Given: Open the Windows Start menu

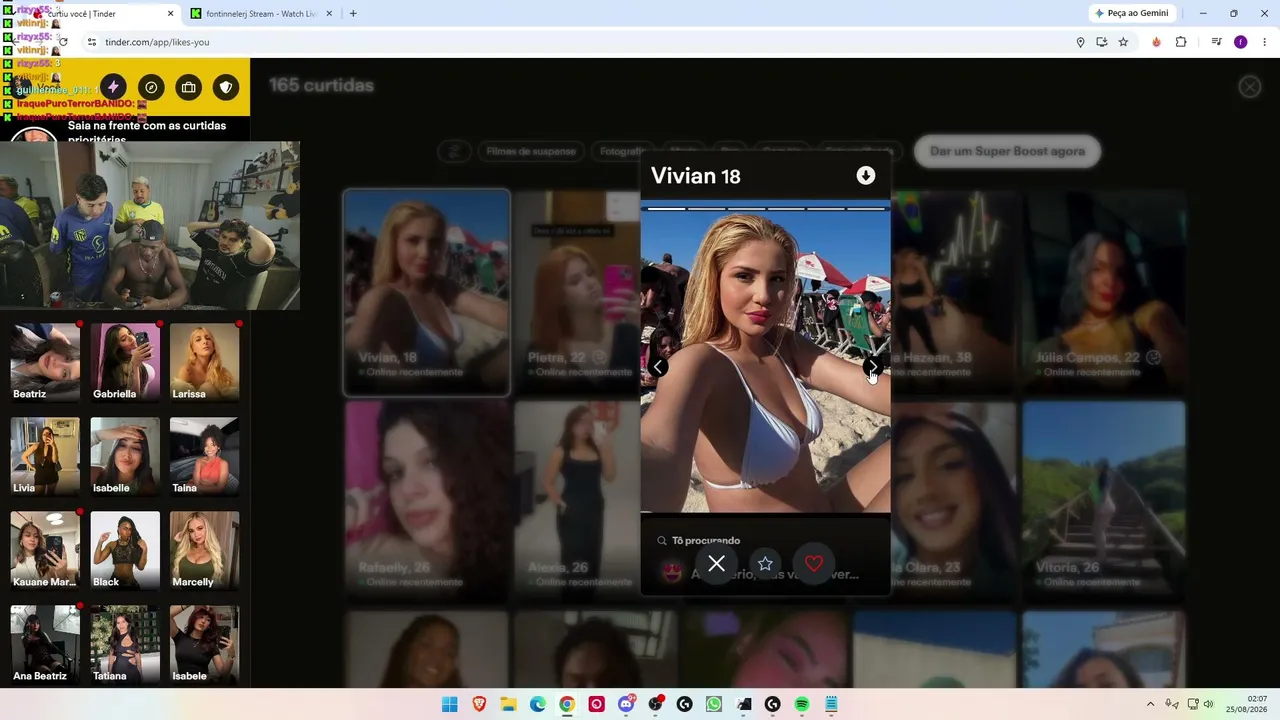Looking at the screenshot, I should tap(450, 704).
